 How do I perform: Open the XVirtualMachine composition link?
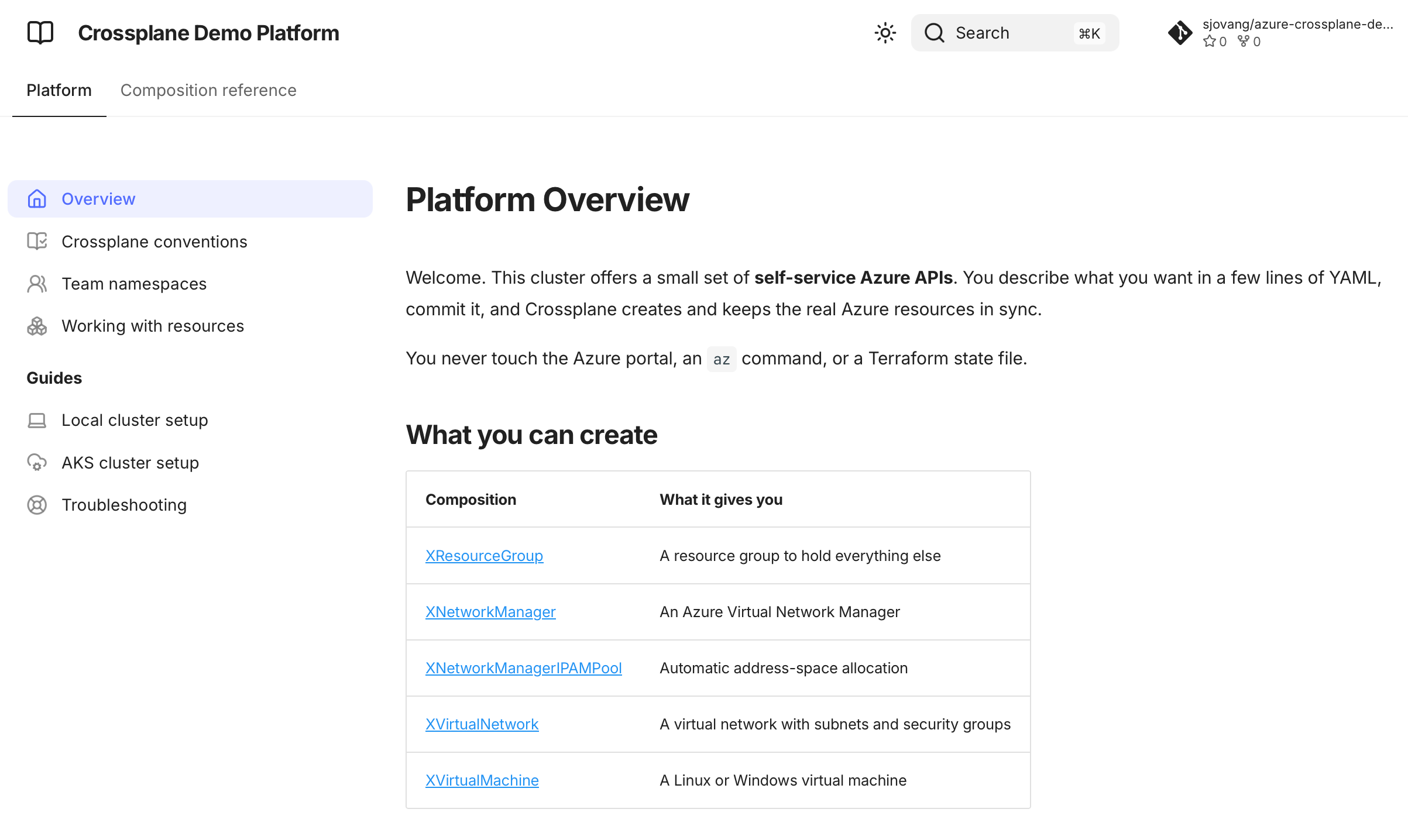(482, 780)
